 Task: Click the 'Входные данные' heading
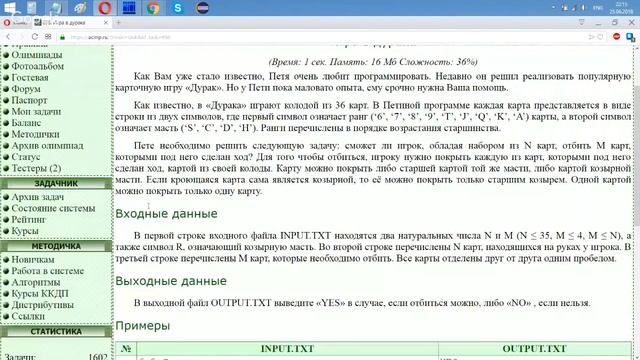point(166,214)
